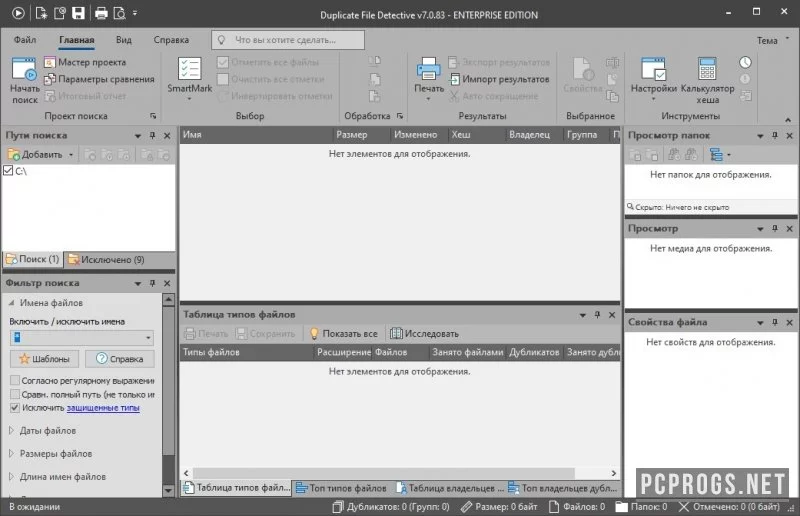The width and height of the screenshot is (800, 516).
Task: Open quick access toolbar customize arrow
Action: [135, 13]
